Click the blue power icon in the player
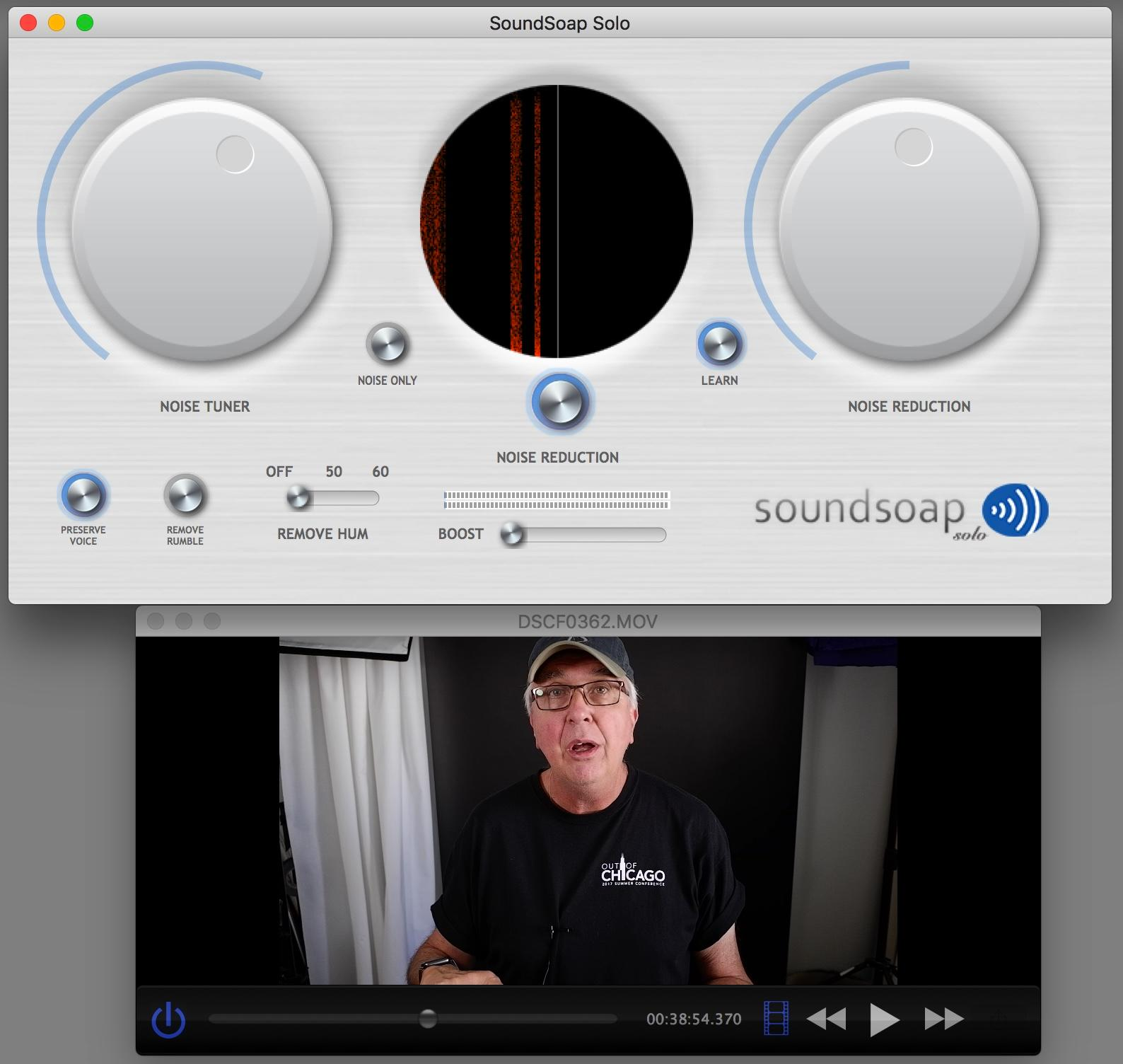The width and height of the screenshot is (1123, 1064). [x=169, y=1020]
